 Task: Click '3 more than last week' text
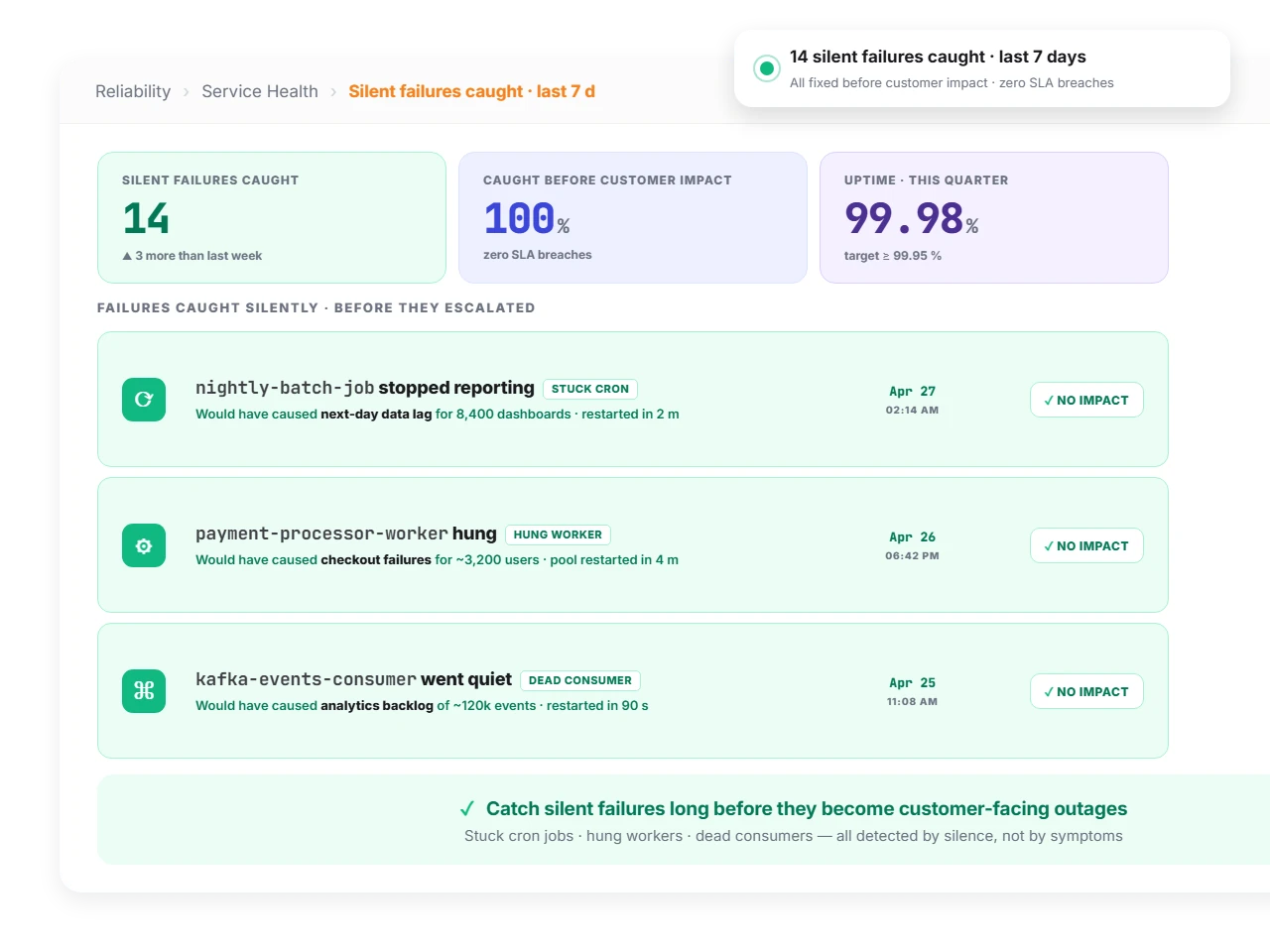198,256
